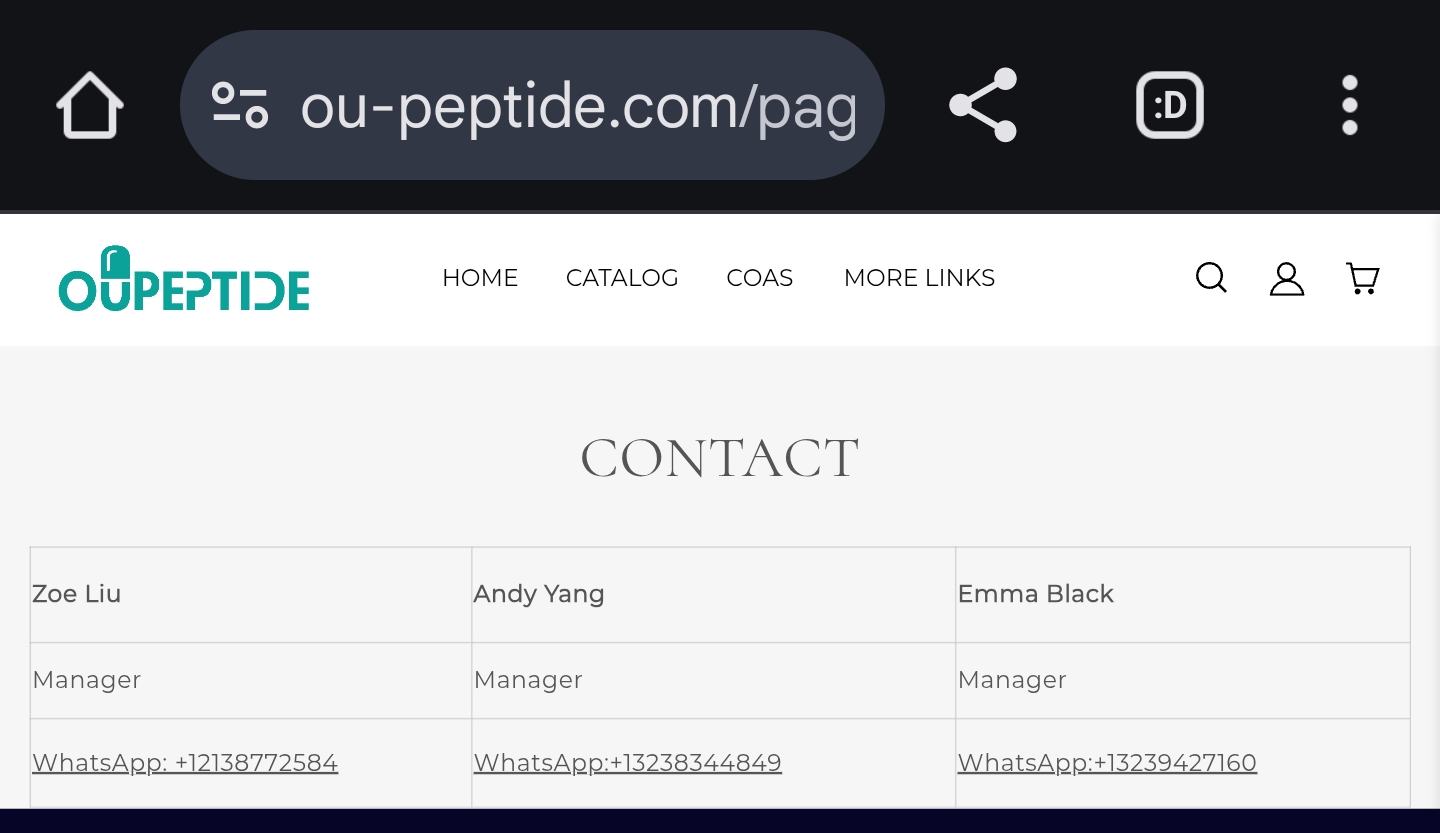Click the OUPEPTIDE logo
The height and width of the screenshot is (833, 1440).
(x=184, y=279)
